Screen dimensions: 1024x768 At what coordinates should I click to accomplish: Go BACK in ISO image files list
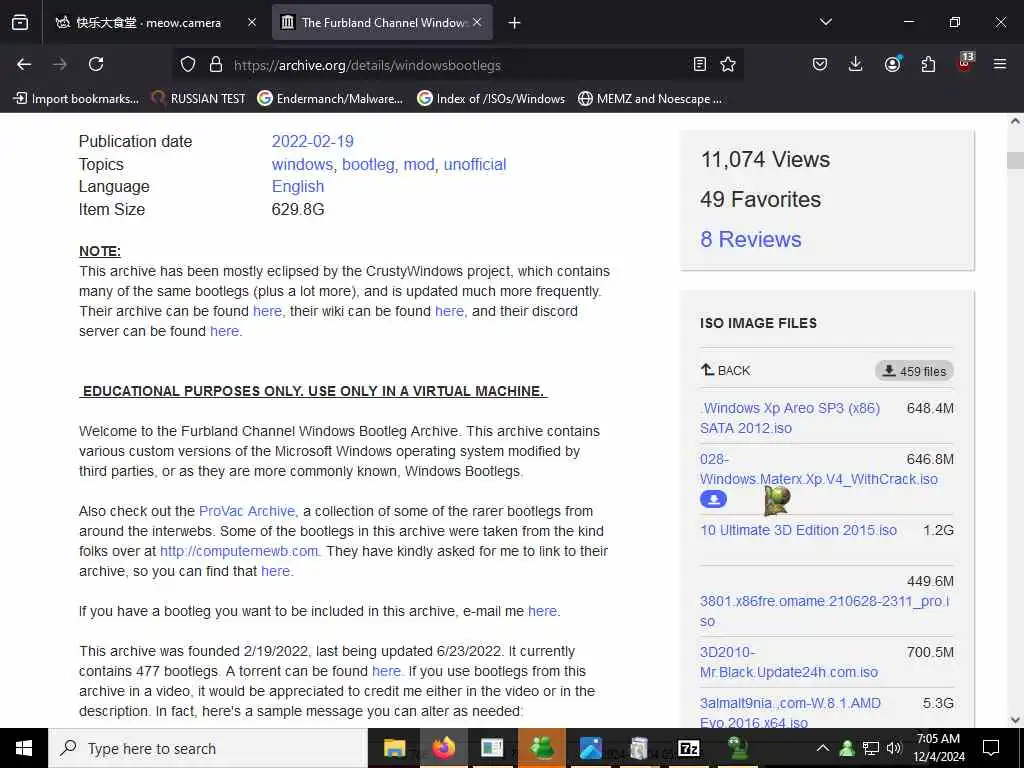[726, 370]
